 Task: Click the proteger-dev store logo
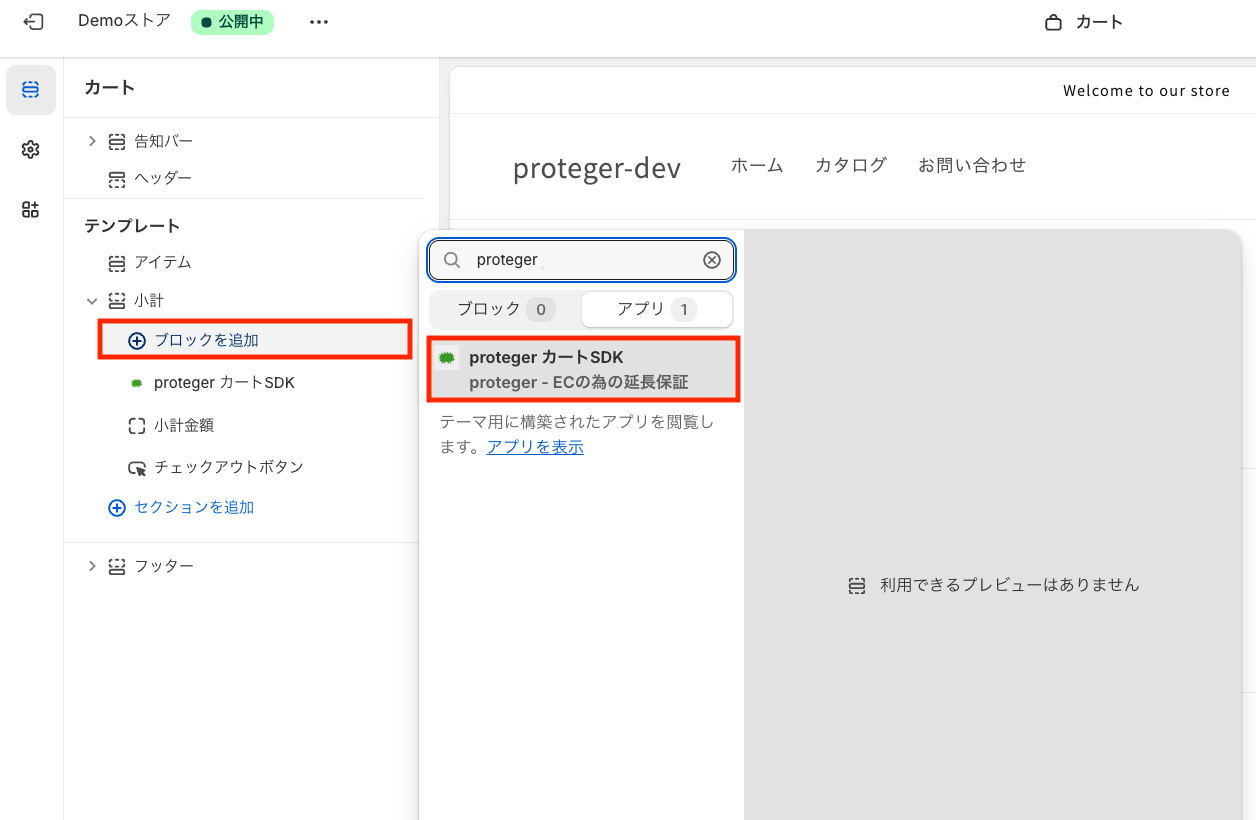(x=597, y=169)
